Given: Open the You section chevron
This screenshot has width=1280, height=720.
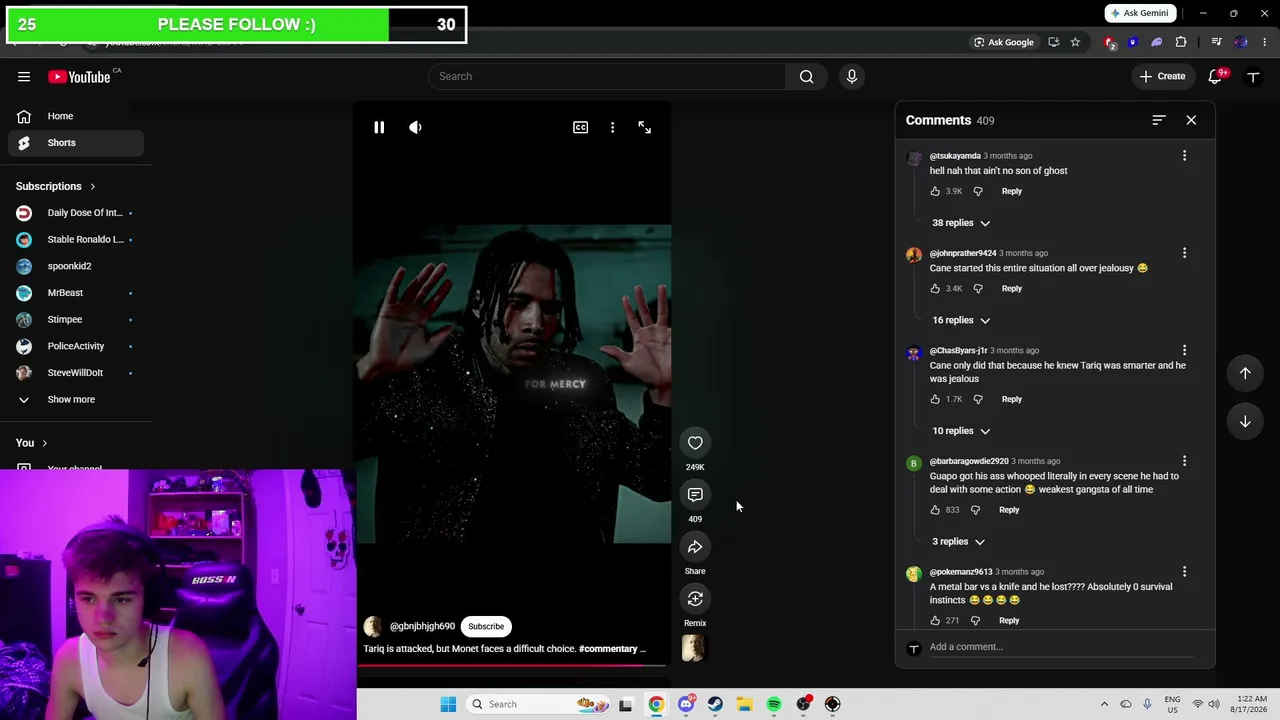Looking at the screenshot, I should point(44,443).
